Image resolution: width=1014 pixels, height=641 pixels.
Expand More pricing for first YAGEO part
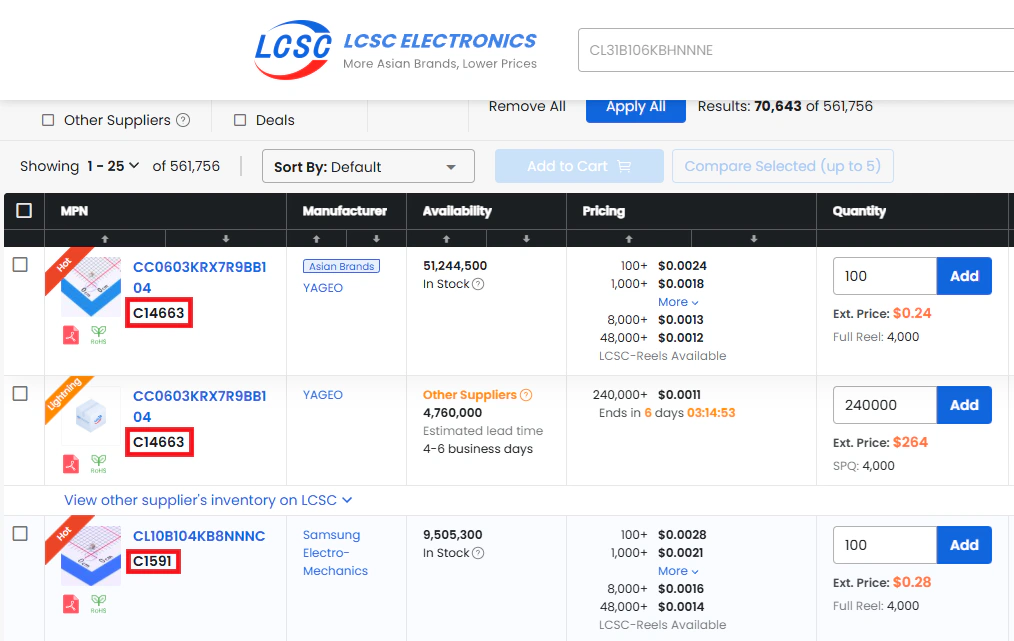click(x=678, y=302)
